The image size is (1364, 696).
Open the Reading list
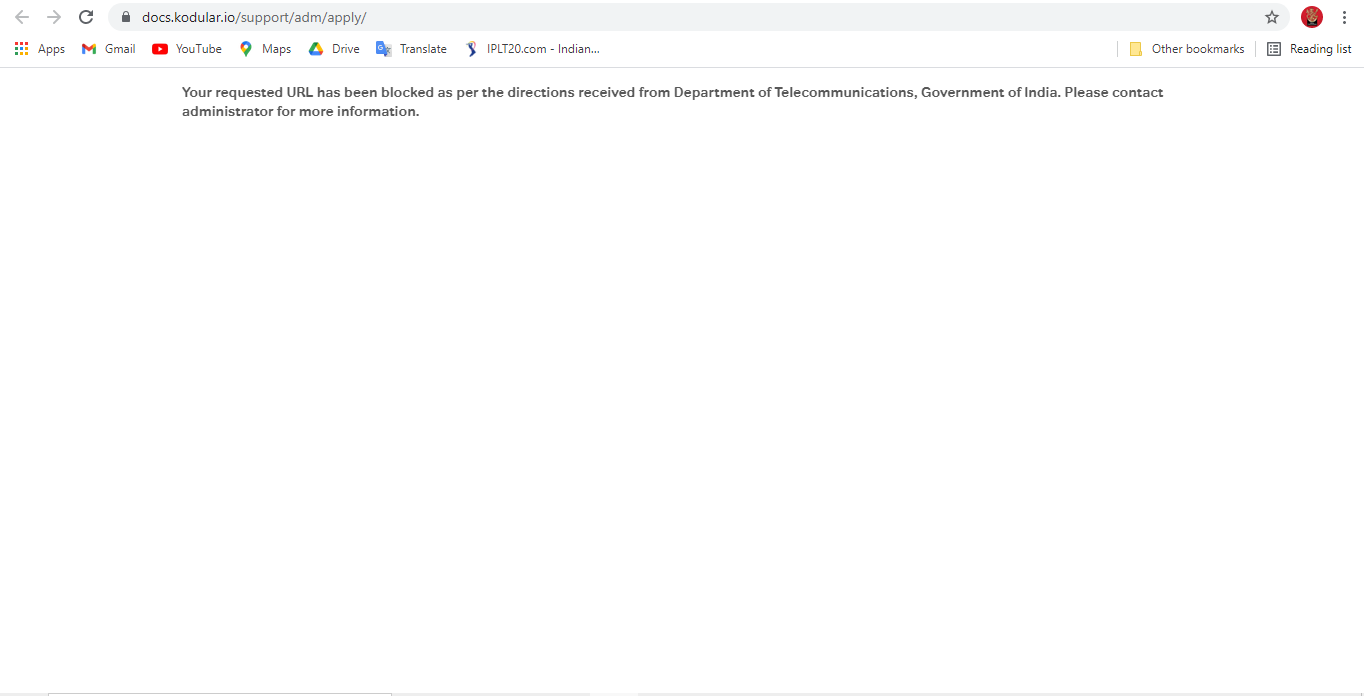point(1309,49)
